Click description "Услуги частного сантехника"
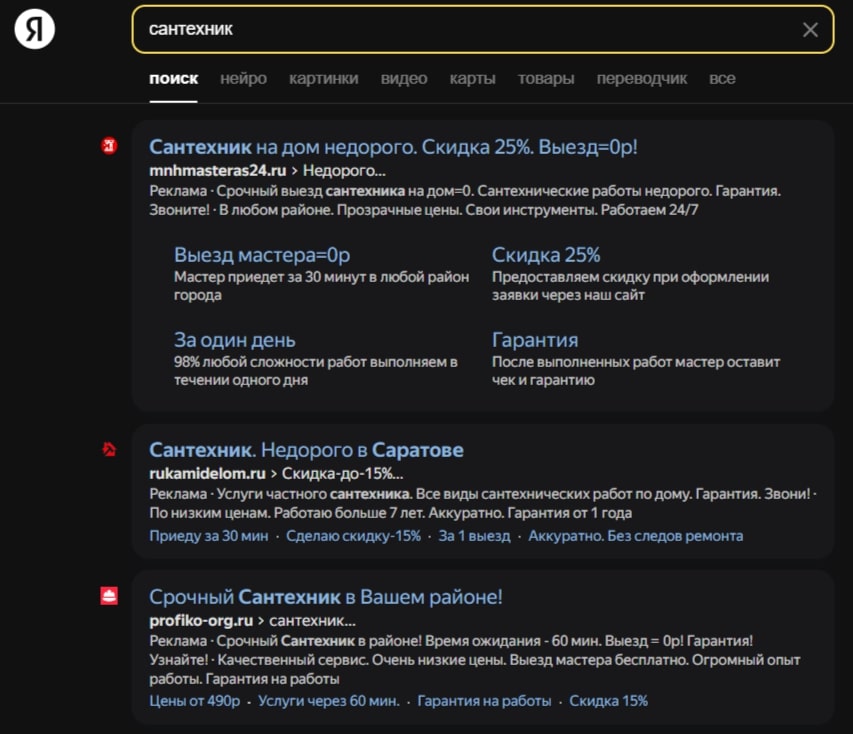This screenshot has height=734, width=853. pyautogui.click(x=314, y=494)
